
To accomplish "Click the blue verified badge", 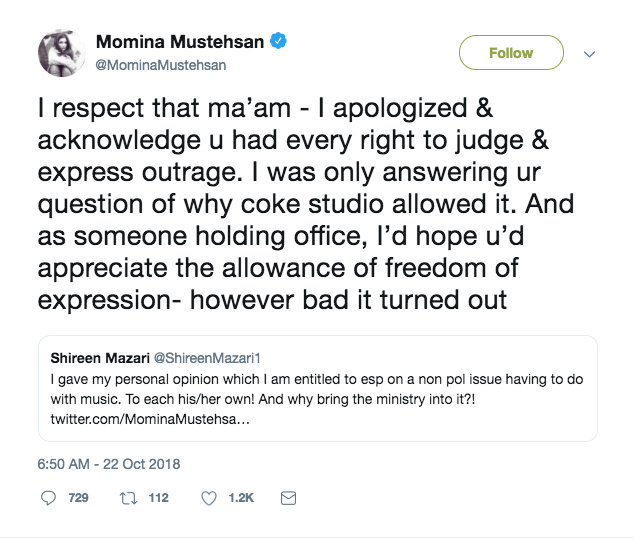I will pyautogui.click(x=282, y=42).
